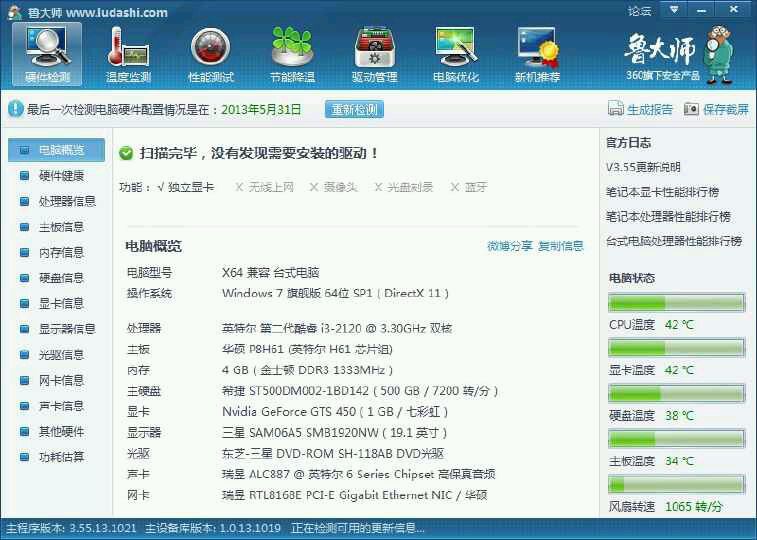757x540 pixels.
Task: Click the icon next to 内存信息
Action: tap(24, 252)
